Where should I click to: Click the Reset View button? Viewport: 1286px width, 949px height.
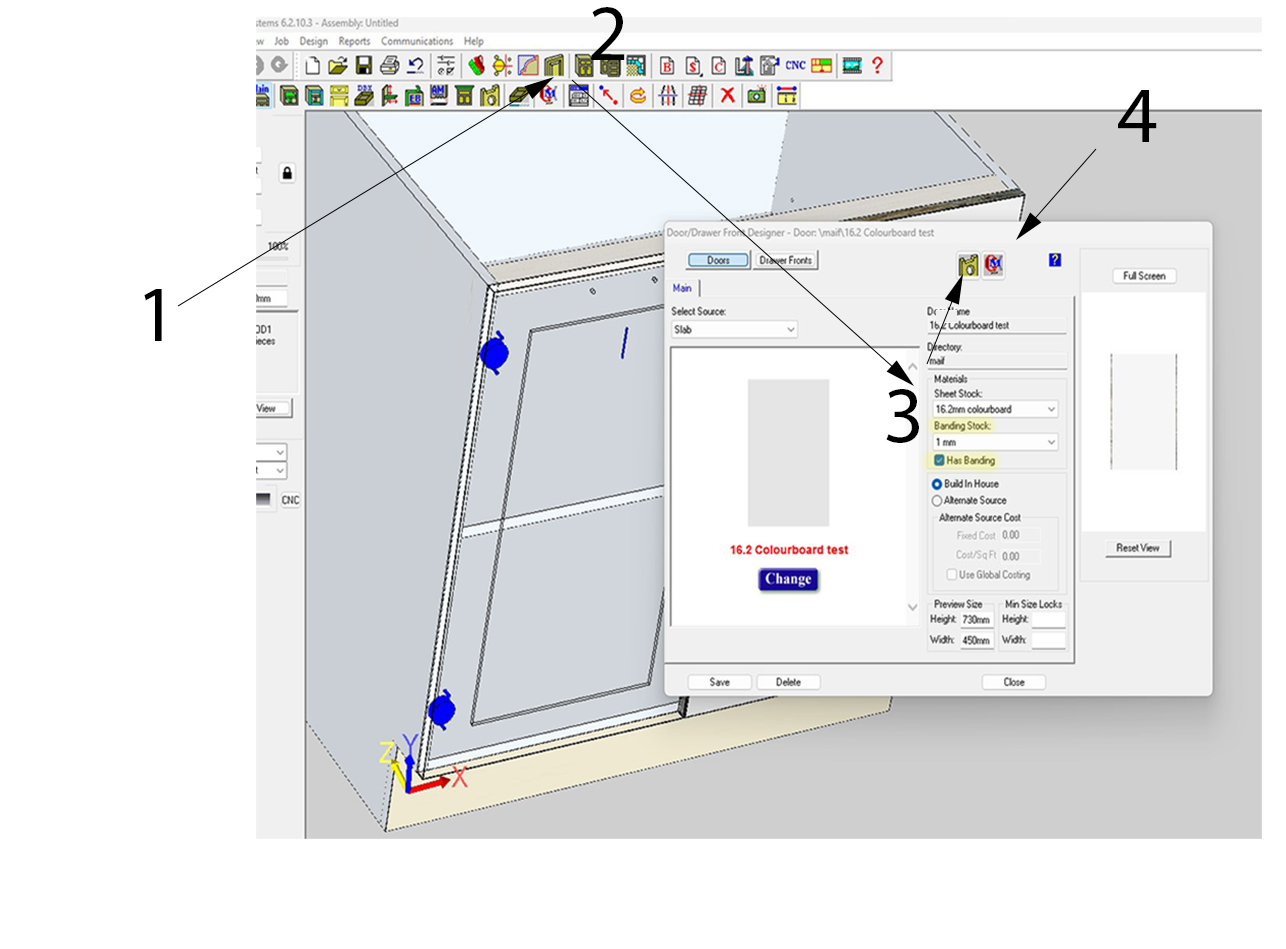click(x=1138, y=548)
